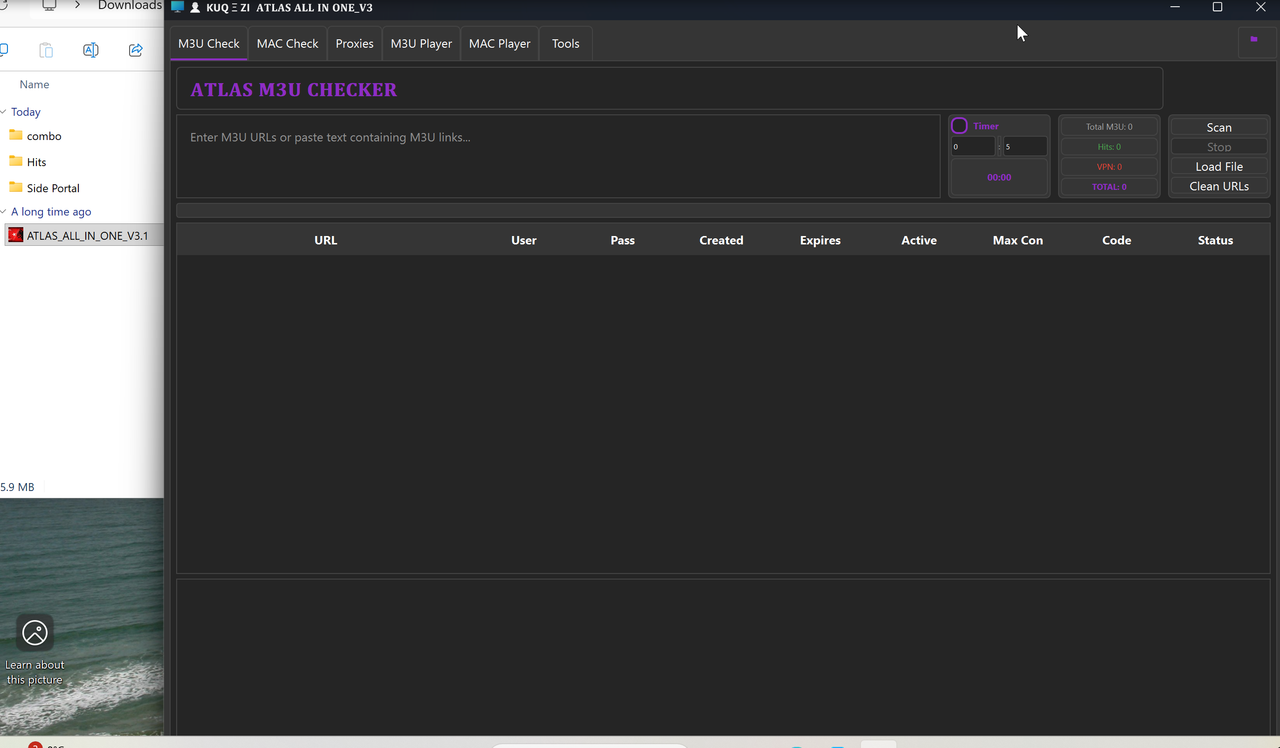Click the Total M3U: 0 counter
Viewport: 1280px width, 748px height.
[1109, 127]
